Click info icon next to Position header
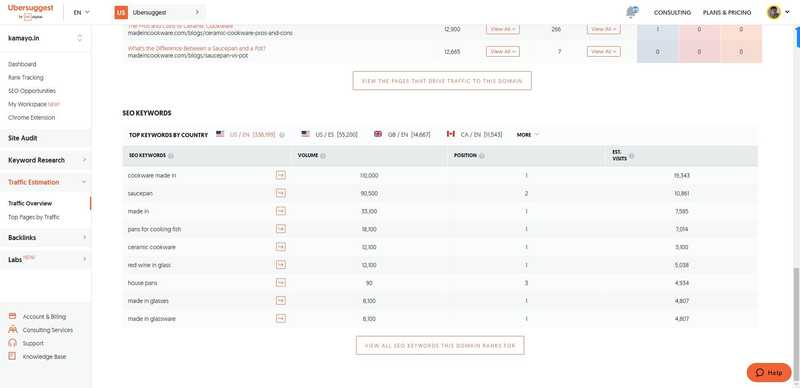The height and width of the screenshot is (388, 800). click(x=482, y=156)
